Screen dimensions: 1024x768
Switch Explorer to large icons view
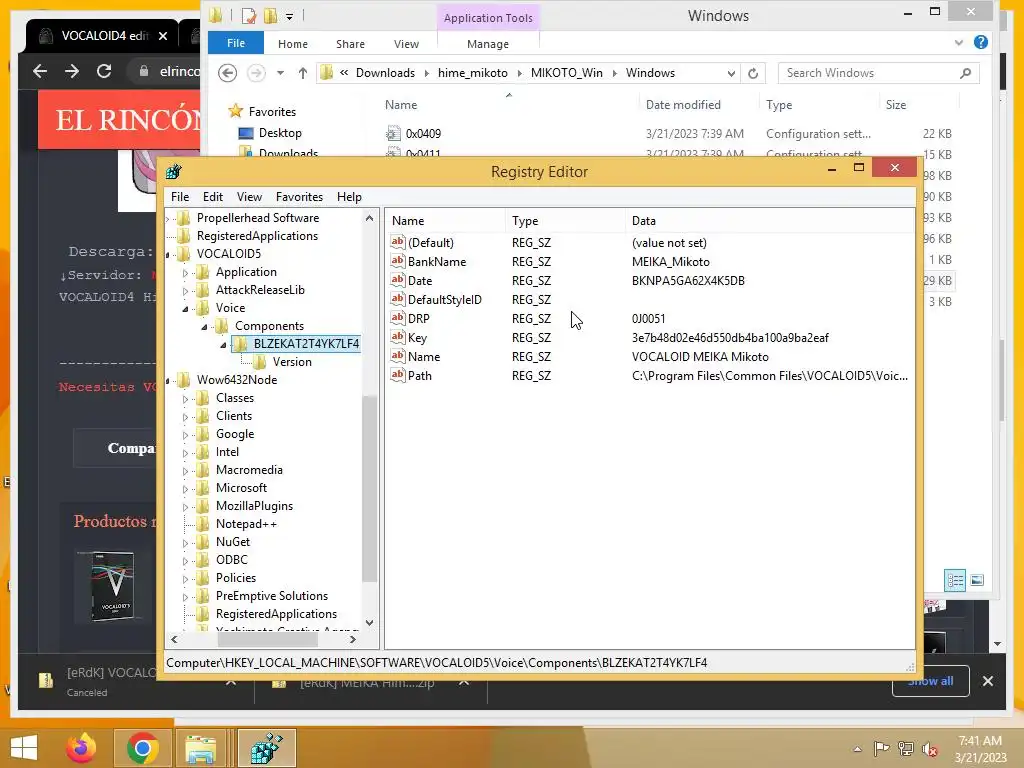pyautogui.click(x=977, y=580)
